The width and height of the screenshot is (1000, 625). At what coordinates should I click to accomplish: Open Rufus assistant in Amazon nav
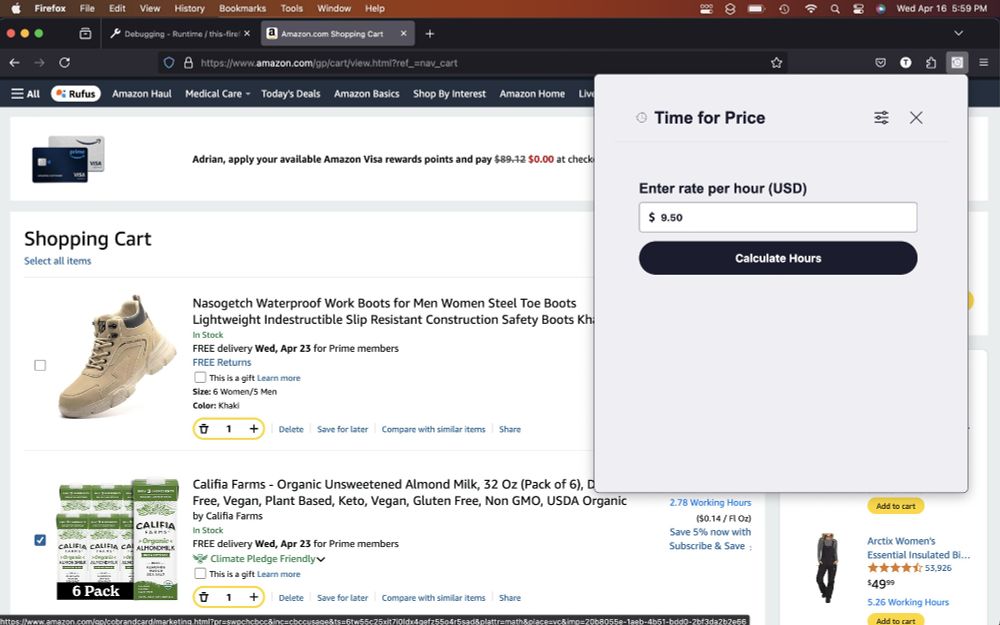[x=76, y=94]
